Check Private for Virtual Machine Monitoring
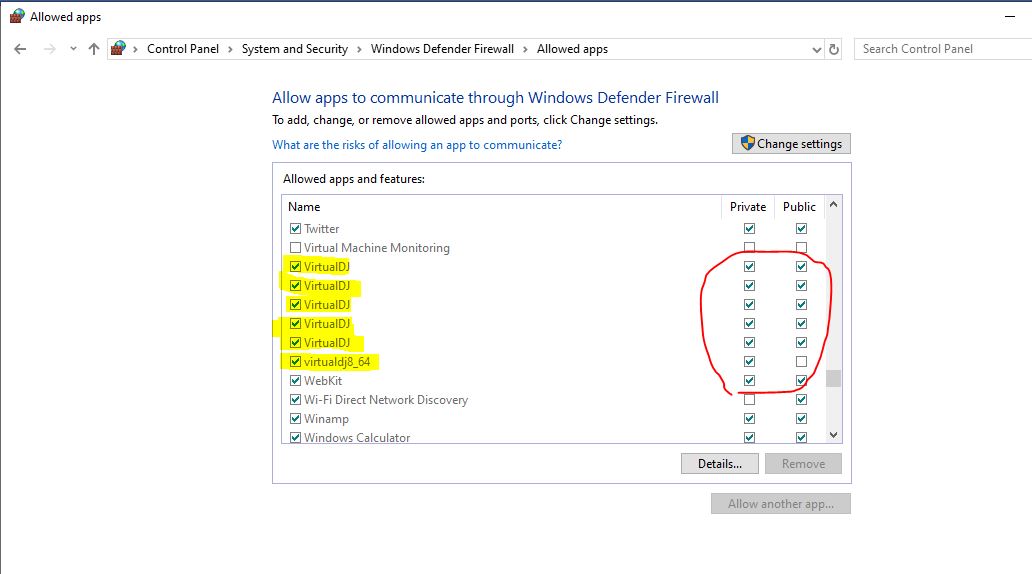 coord(749,248)
